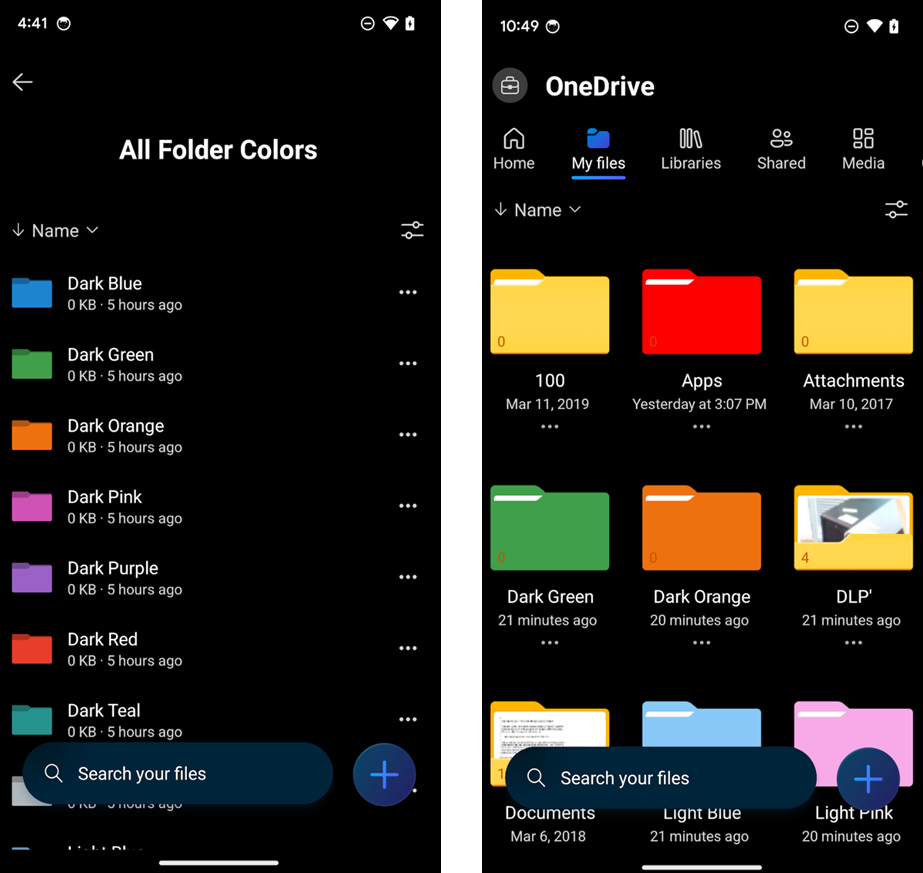Tap Search your files in OneDrive screen
Image resolution: width=923 pixels, height=873 pixels.
coord(660,778)
